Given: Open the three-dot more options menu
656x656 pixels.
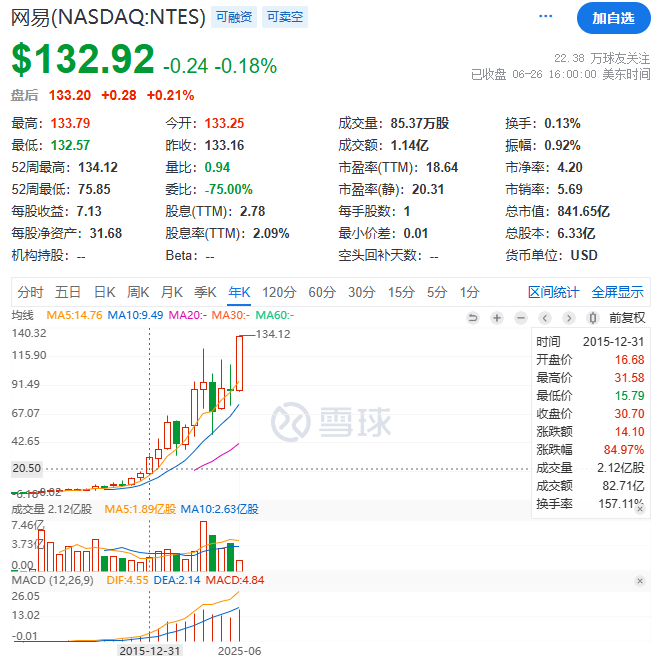Looking at the screenshot, I should [x=545, y=16].
